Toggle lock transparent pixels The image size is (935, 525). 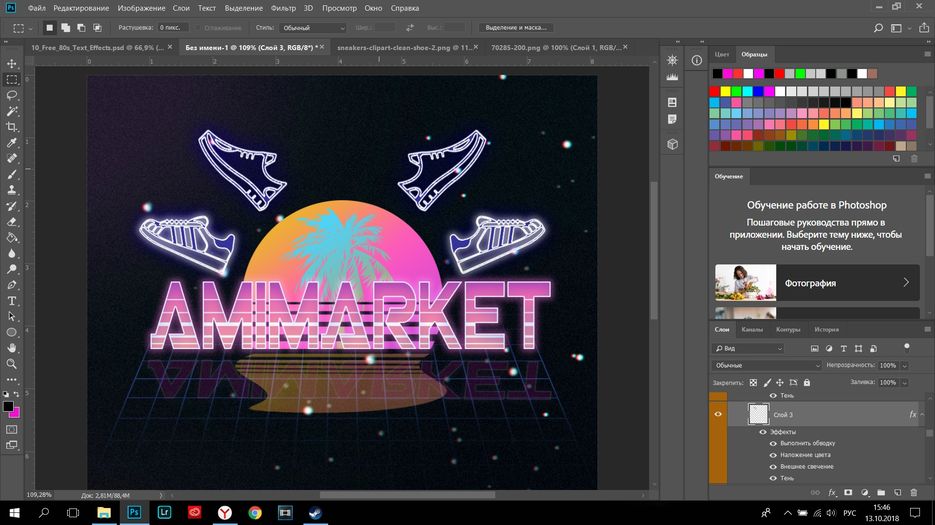pyautogui.click(x=753, y=382)
